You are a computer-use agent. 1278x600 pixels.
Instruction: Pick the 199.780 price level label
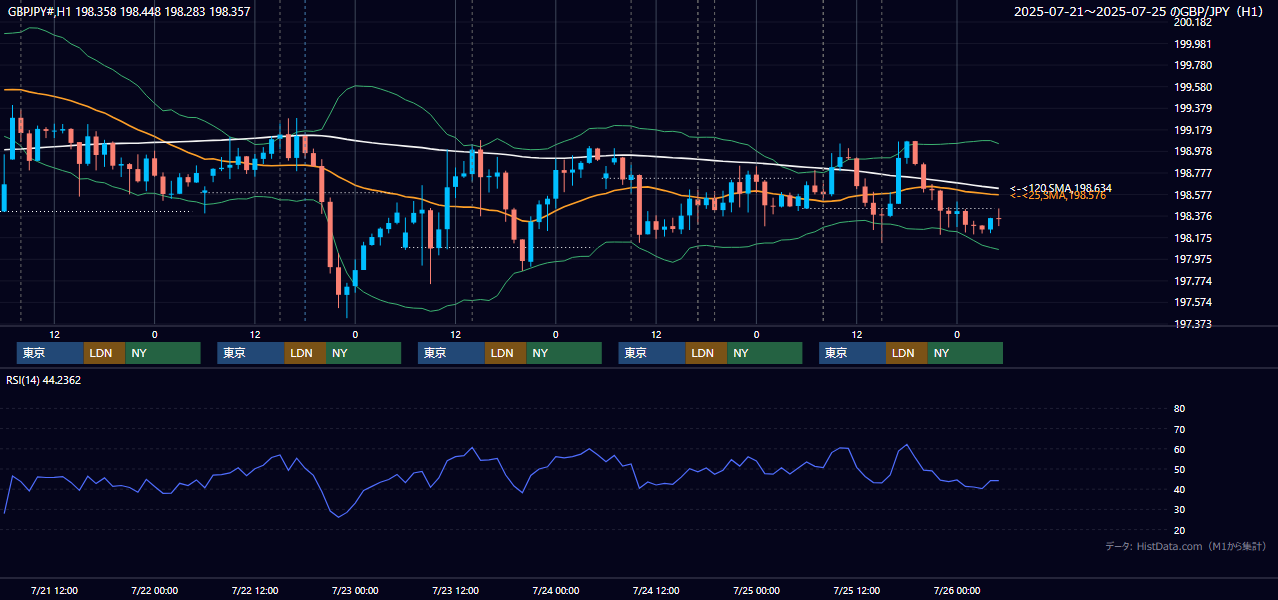[1192, 65]
